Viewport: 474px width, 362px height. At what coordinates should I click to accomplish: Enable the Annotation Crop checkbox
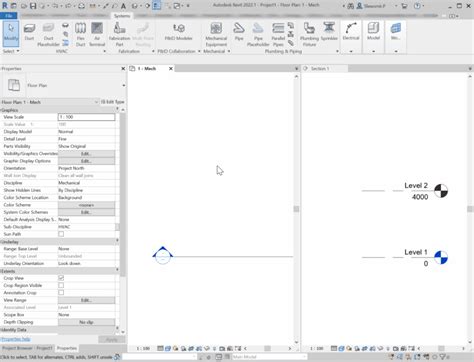pos(61,293)
